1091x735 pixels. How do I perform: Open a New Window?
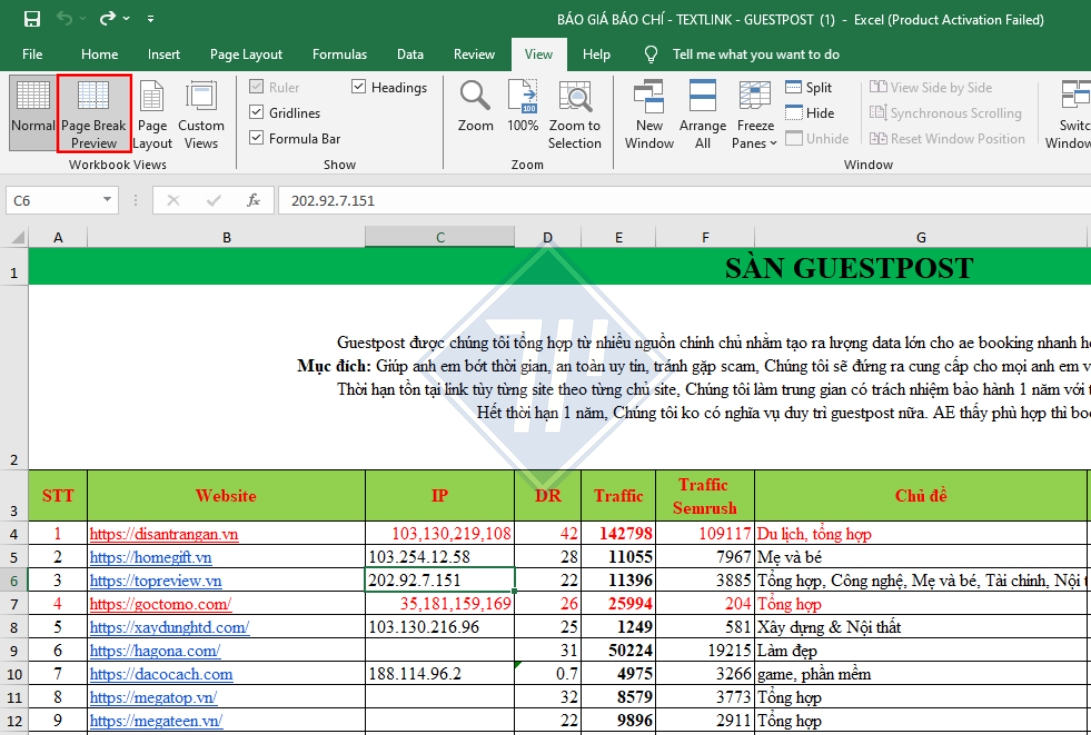[649, 113]
